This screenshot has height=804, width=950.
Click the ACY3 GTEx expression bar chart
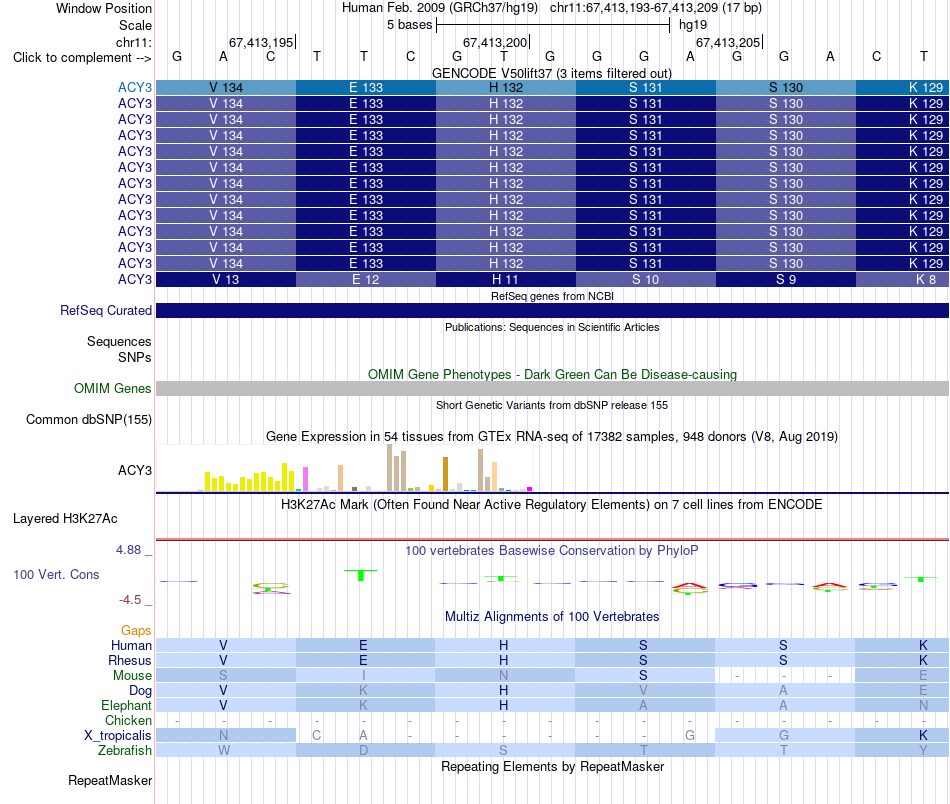point(344,468)
